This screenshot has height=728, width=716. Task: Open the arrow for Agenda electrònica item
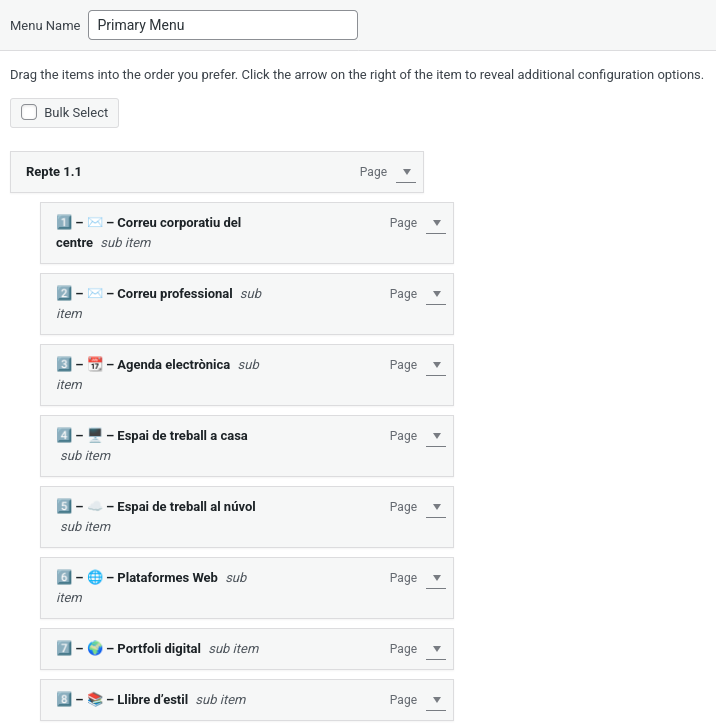point(435,365)
